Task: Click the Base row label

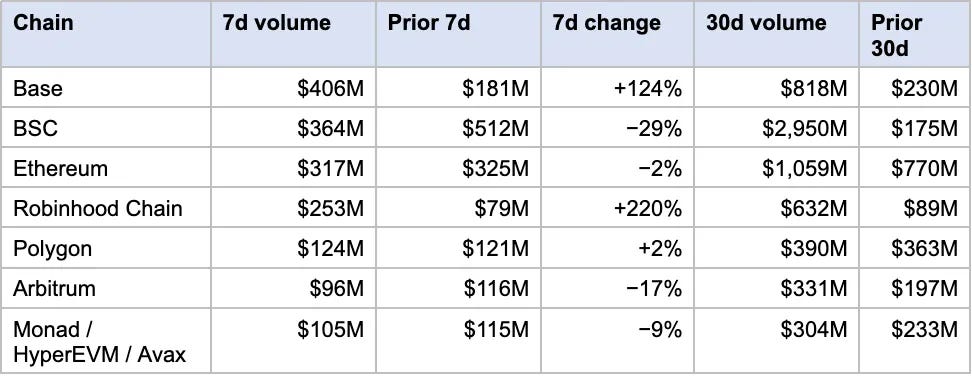Action: point(106,87)
